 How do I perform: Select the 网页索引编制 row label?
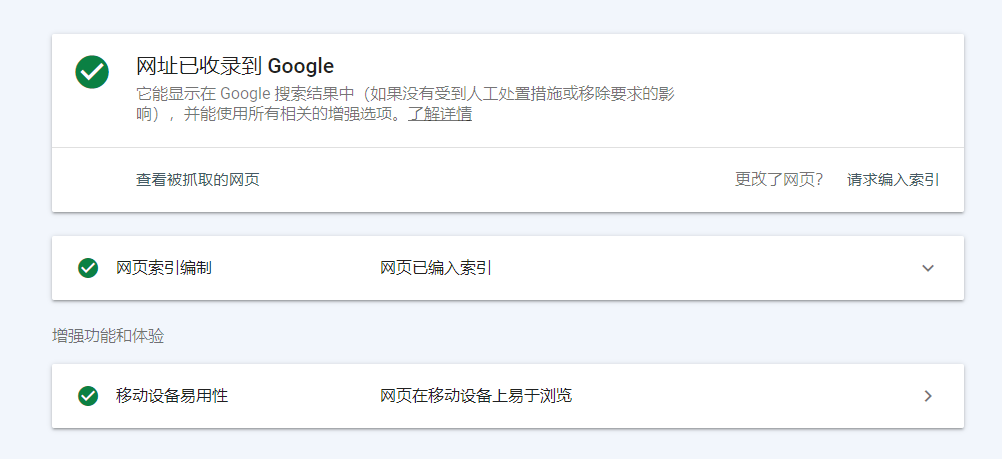click(164, 268)
